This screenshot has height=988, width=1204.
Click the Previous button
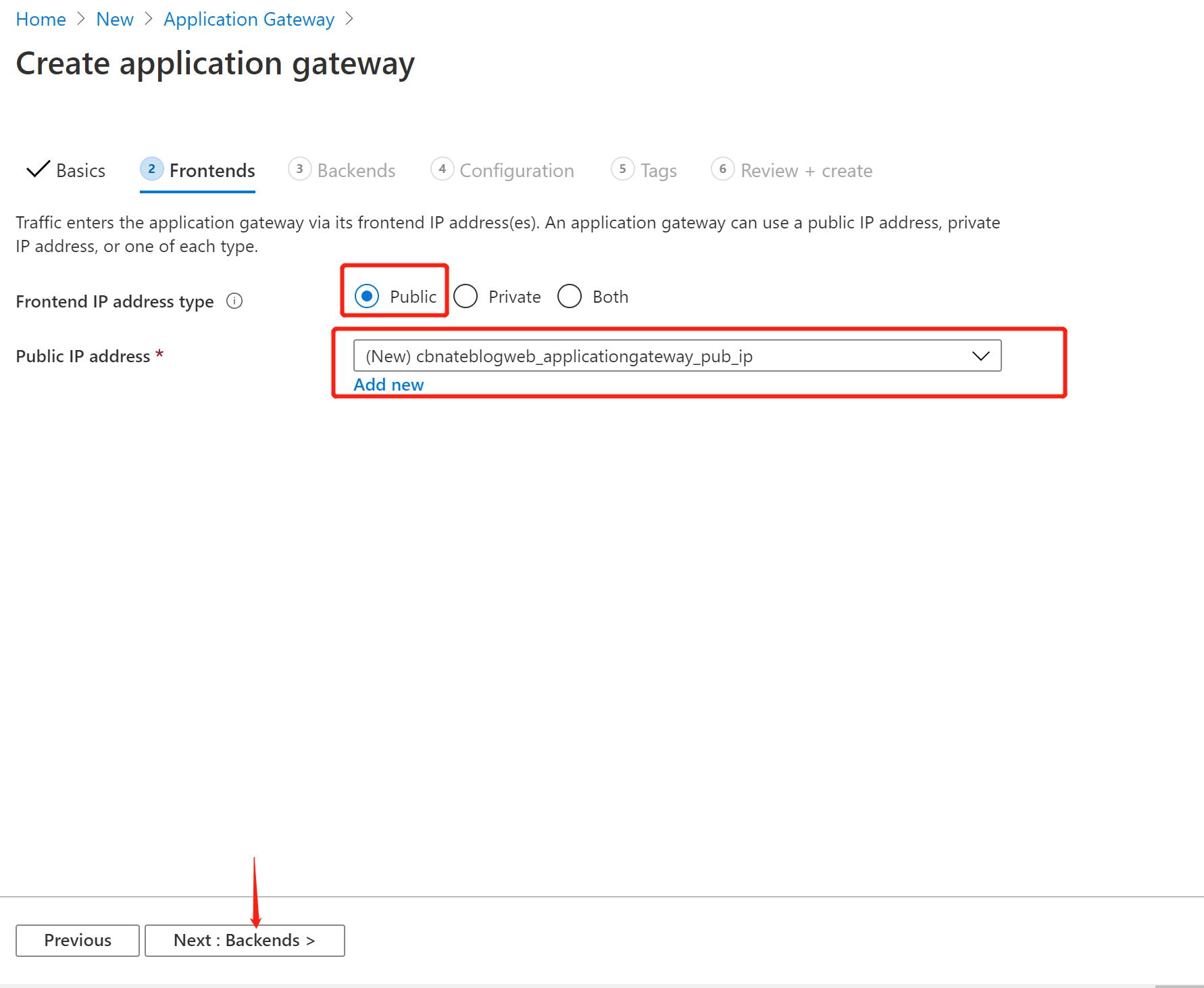[x=76, y=940]
